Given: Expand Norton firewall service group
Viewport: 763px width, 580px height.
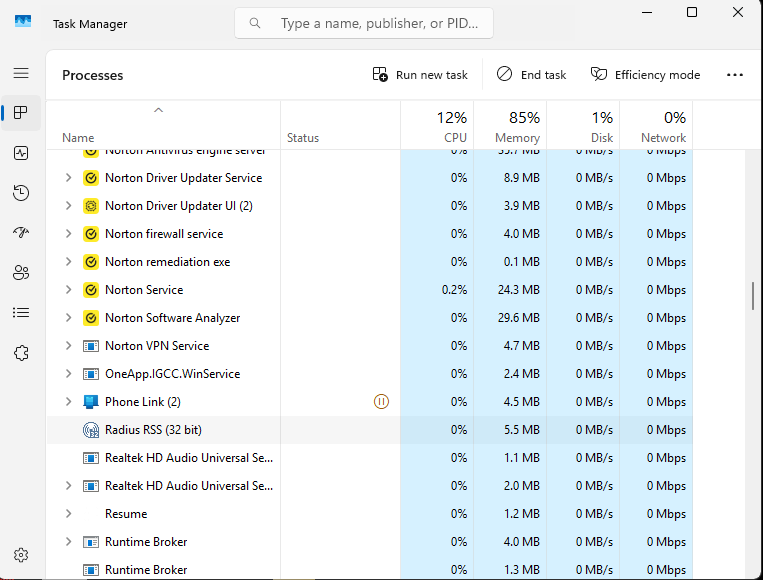Looking at the screenshot, I should tap(69, 234).
